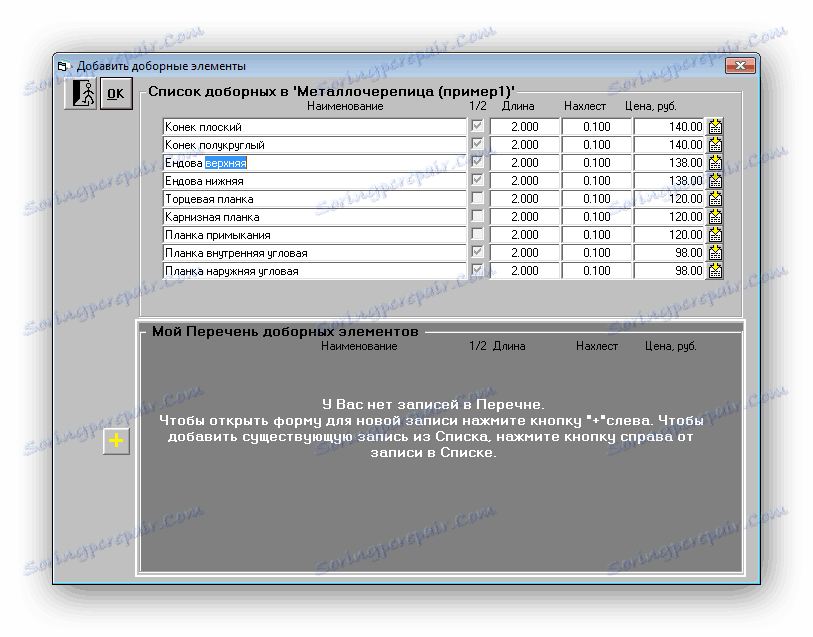
Task: Toggle 1/2 checkbox for Конек полукруглый
Action: point(478,144)
